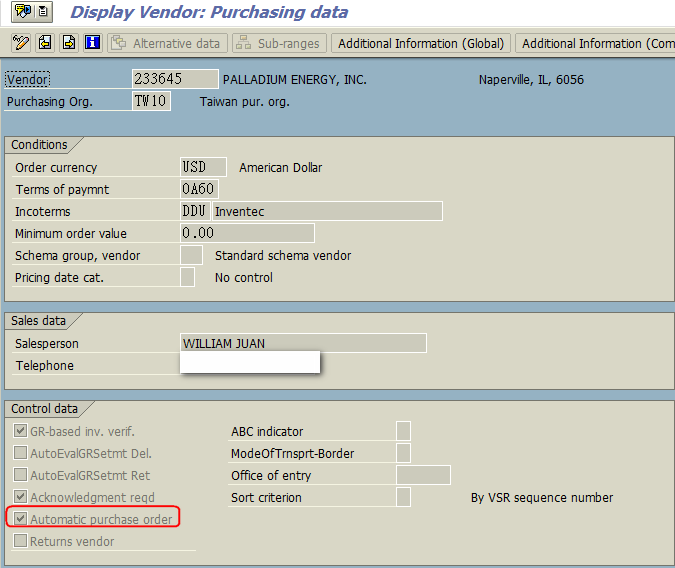The width and height of the screenshot is (675, 568).
Task: Click the Minimum order value field
Action: coord(247,233)
